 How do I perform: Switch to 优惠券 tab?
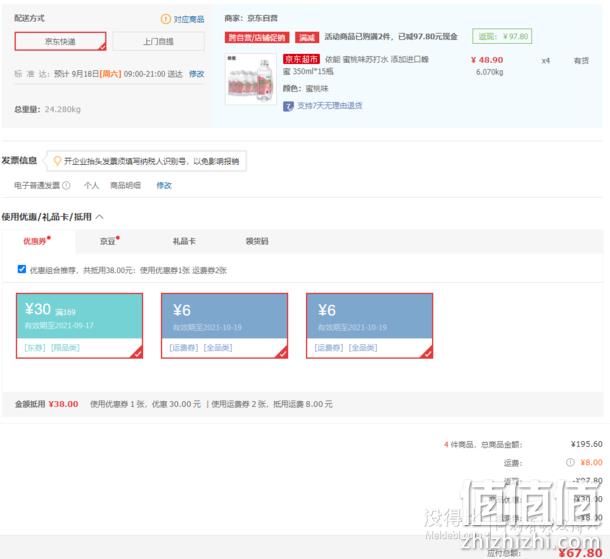click(x=37, y=241)
